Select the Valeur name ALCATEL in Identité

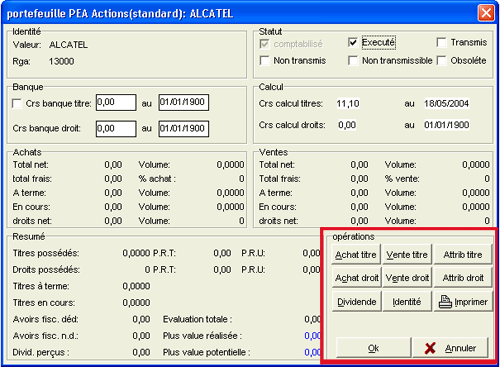[x=68, y=45]
